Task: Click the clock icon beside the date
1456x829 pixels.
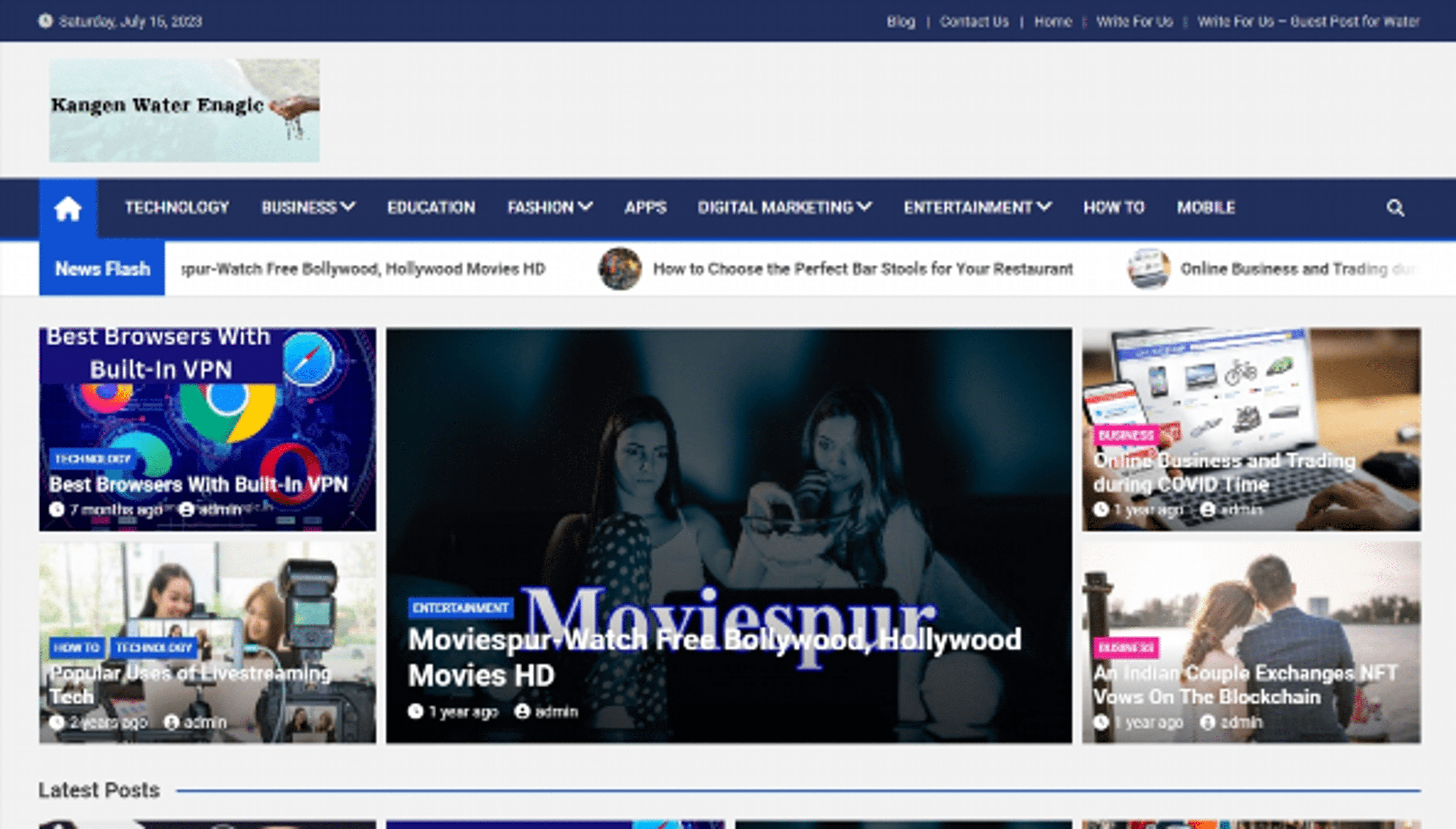Action: 45,22
